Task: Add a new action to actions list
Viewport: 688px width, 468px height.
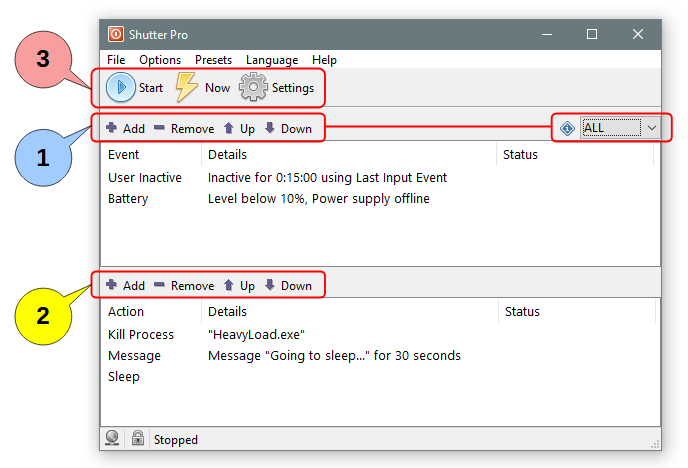Action: [125, 285]
